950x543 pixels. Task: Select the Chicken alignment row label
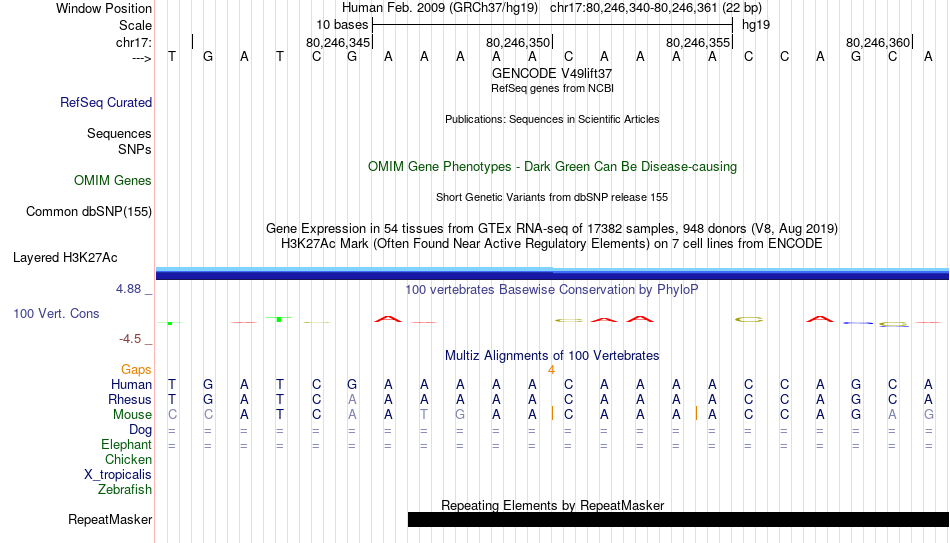click(128, 460)
